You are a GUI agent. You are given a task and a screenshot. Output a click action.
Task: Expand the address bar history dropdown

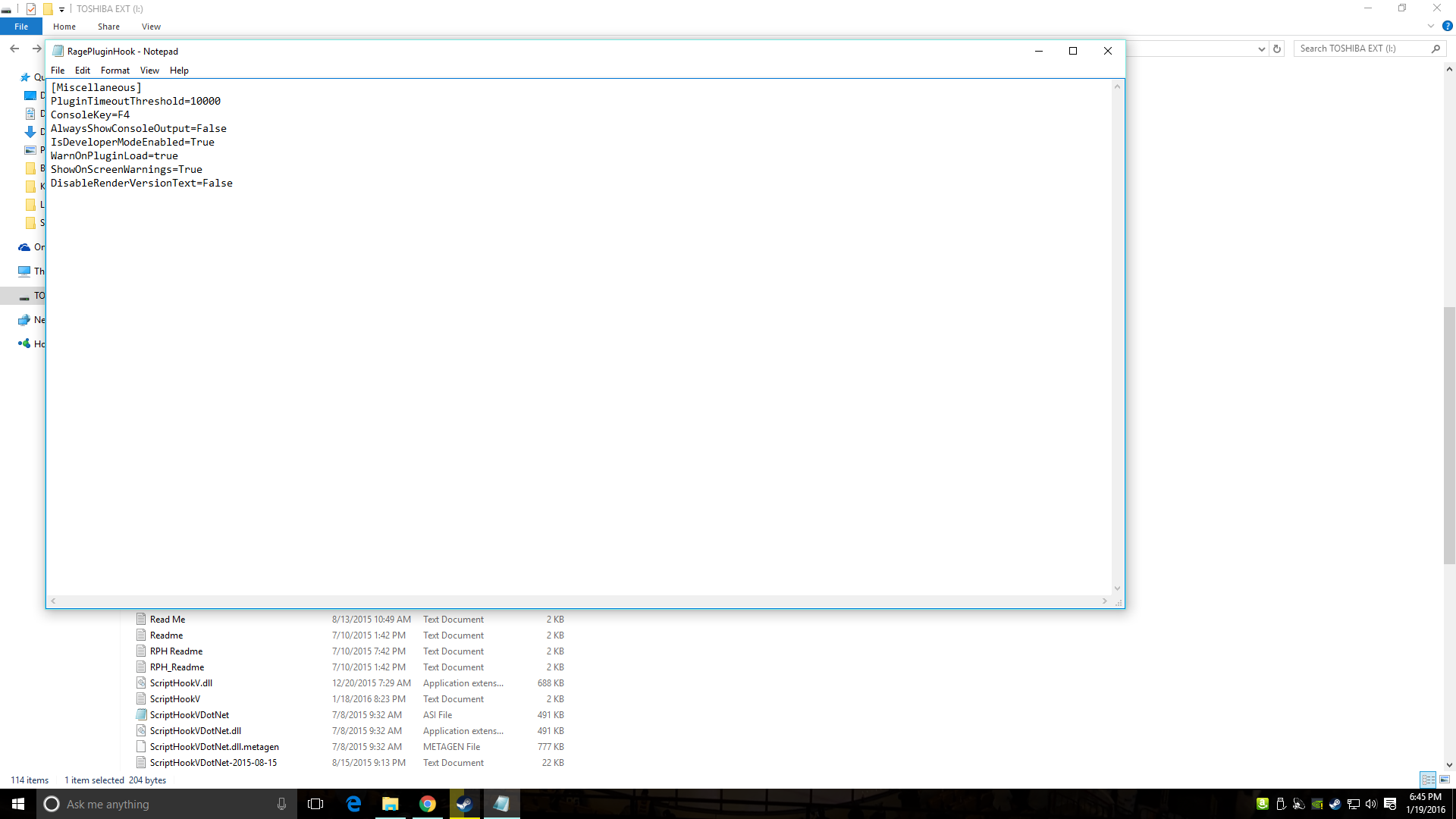tap(1261, 49)
